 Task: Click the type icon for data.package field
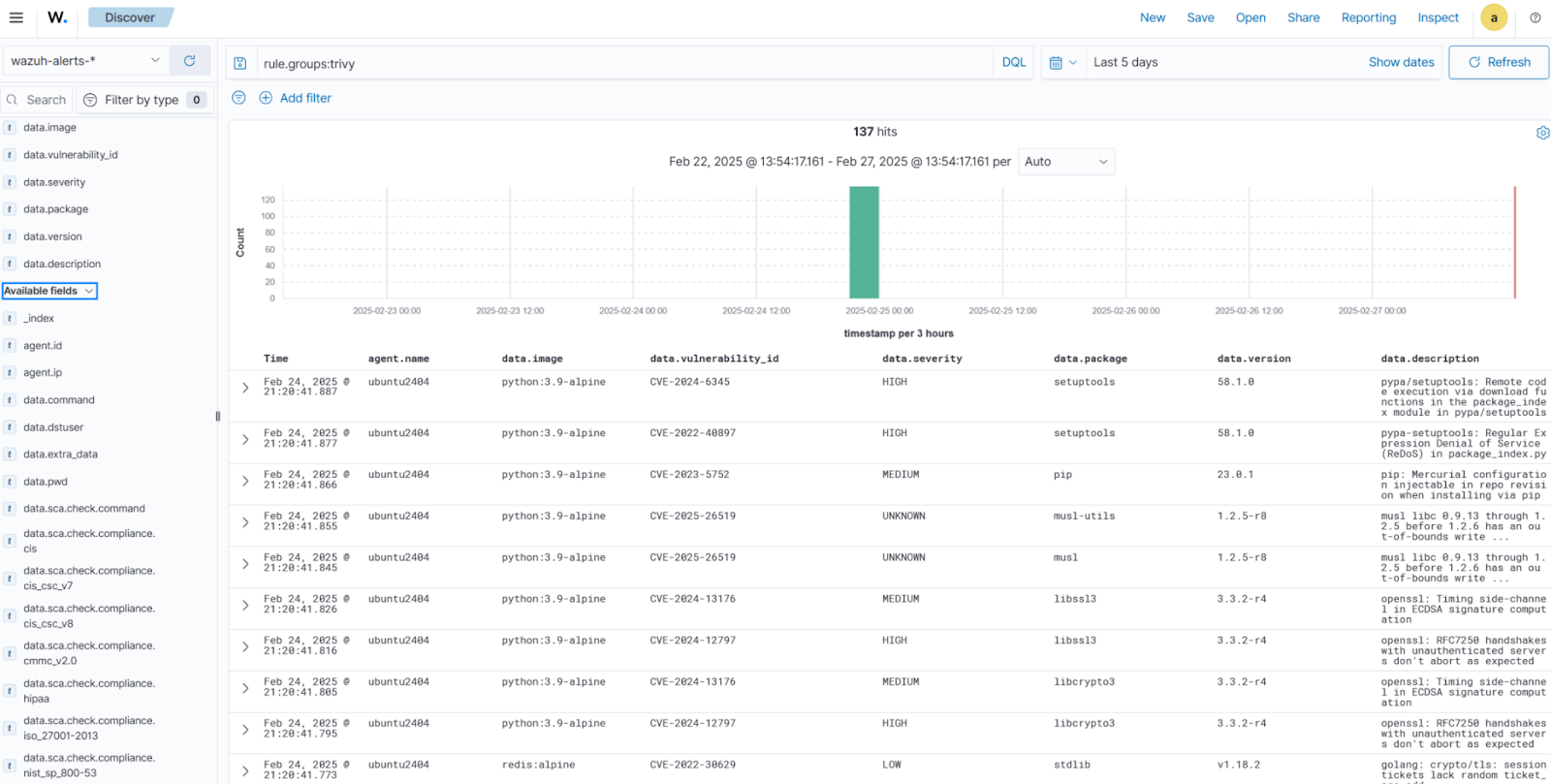point(10,209)
